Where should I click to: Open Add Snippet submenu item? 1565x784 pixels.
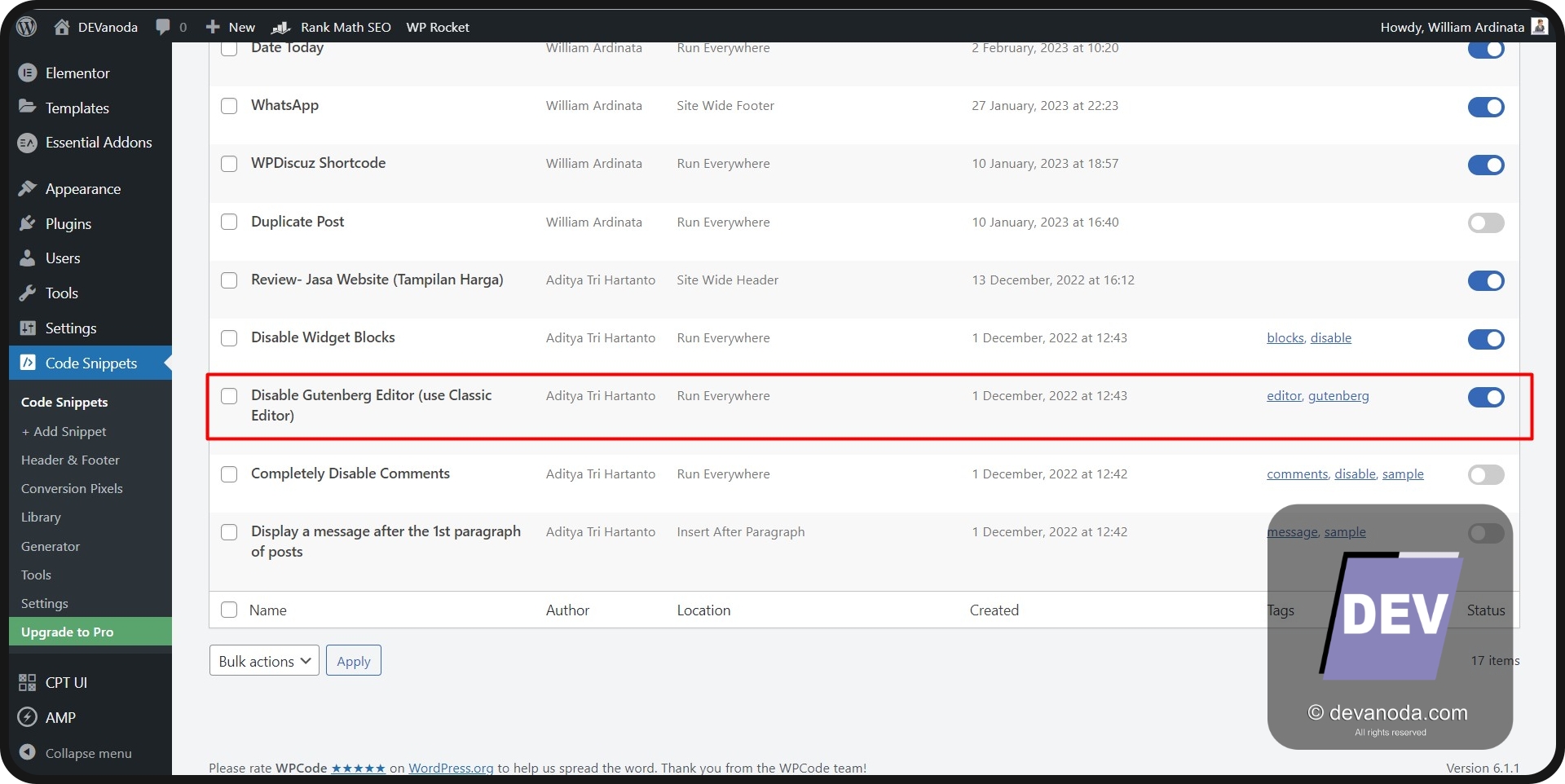click(x=64, y=431)
